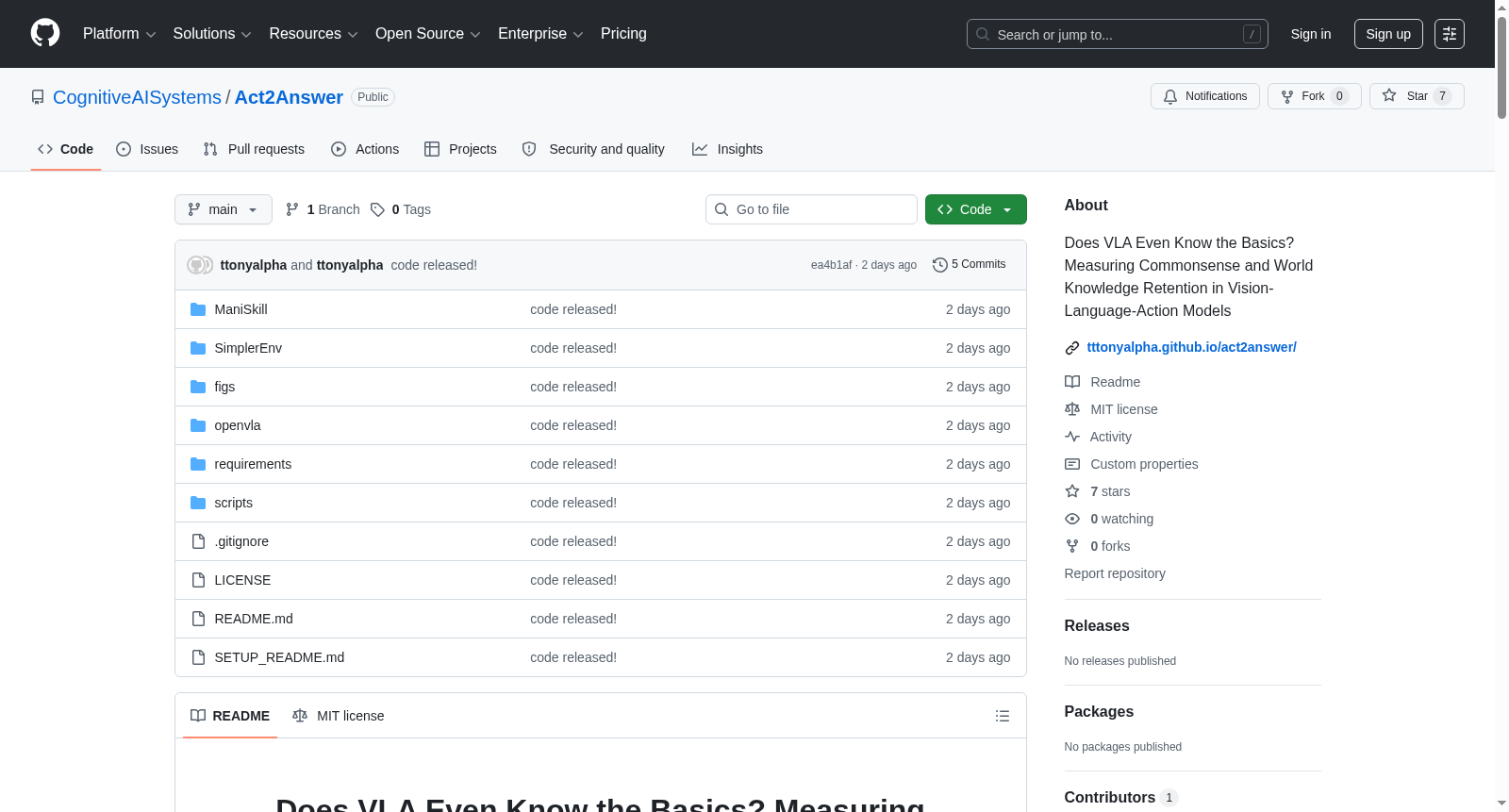Click the Go to file search field
The image size is (1509, 812).
click(x=811, y=209)
